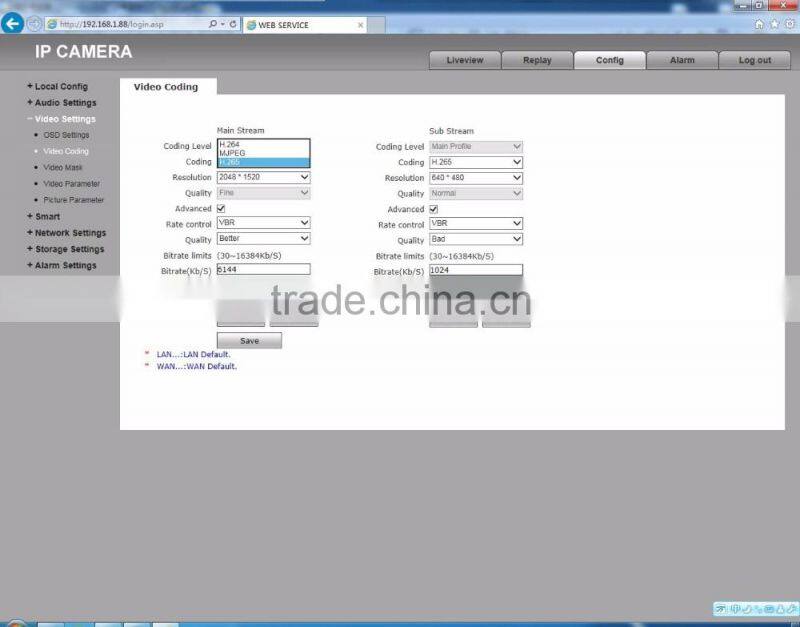Click the Log out button
The width and height of the screenshot is (800, 627).
click(x=754, y=60)
